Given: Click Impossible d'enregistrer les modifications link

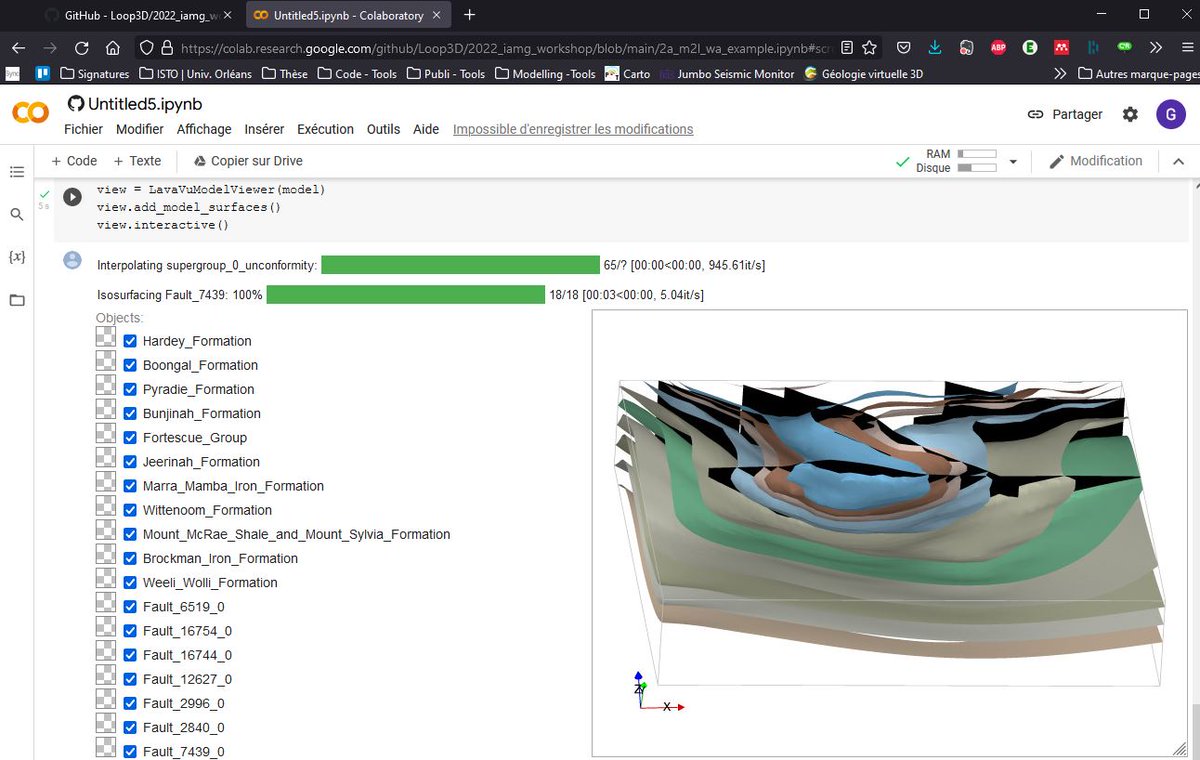Looking at the screenshot, I should pyautogui.click(x=573, y=129).
